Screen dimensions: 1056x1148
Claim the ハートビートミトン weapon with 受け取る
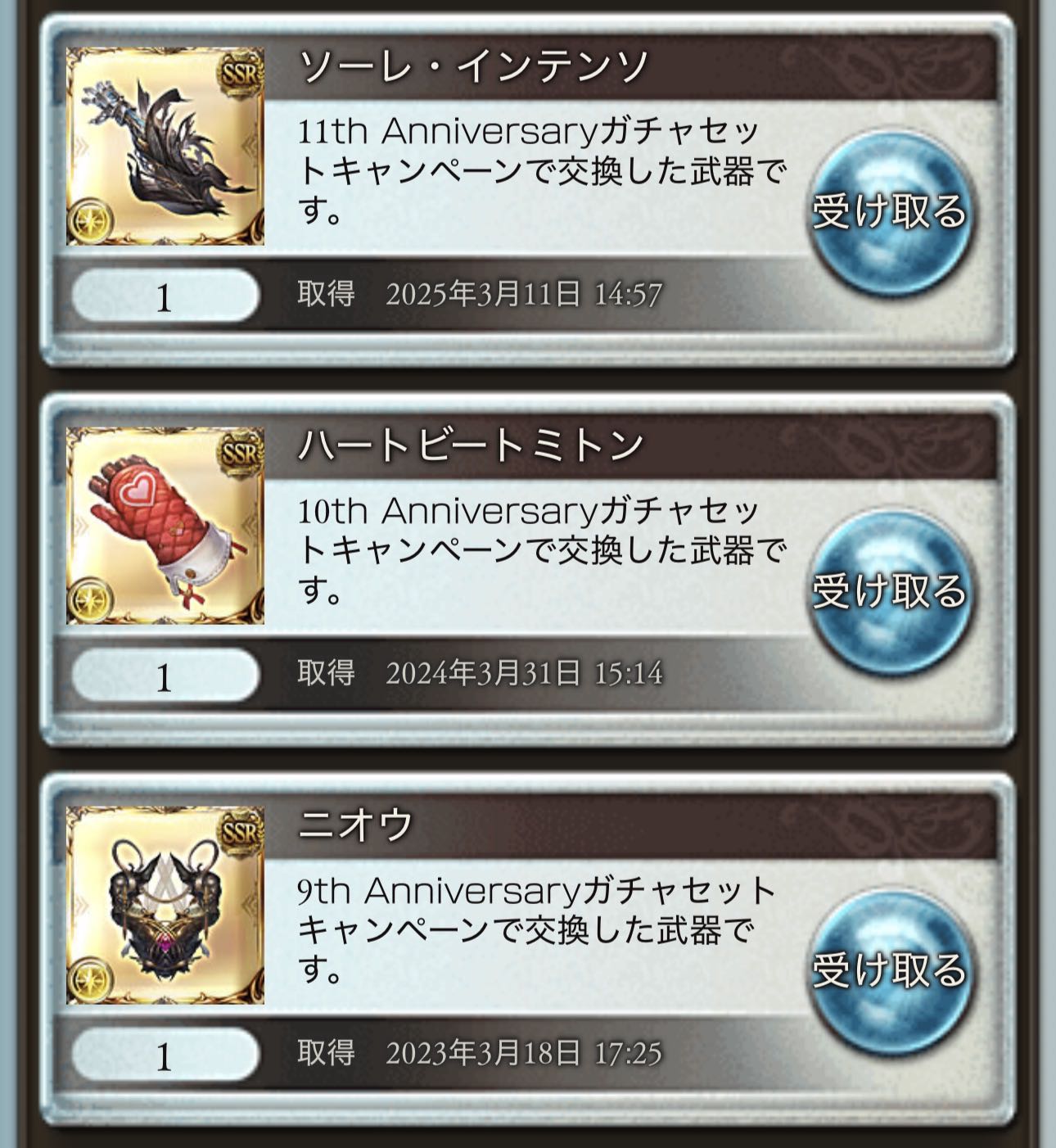pyautogui.click(x=889, y=590)
